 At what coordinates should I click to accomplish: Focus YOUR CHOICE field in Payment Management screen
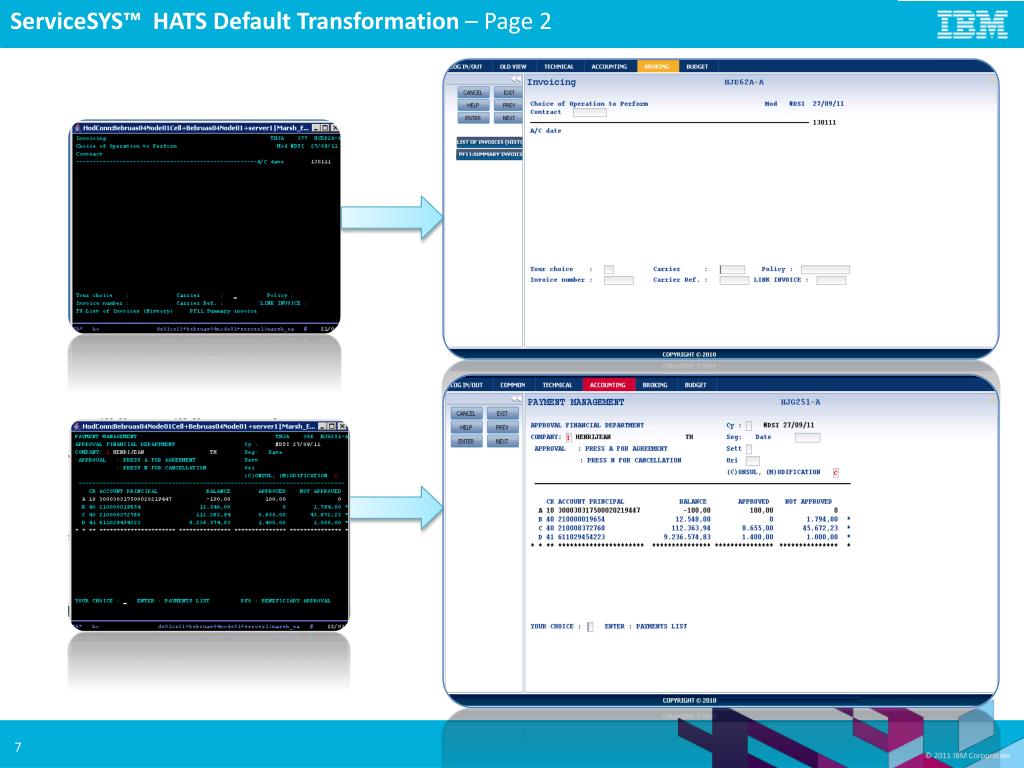(x=590, y=627)
